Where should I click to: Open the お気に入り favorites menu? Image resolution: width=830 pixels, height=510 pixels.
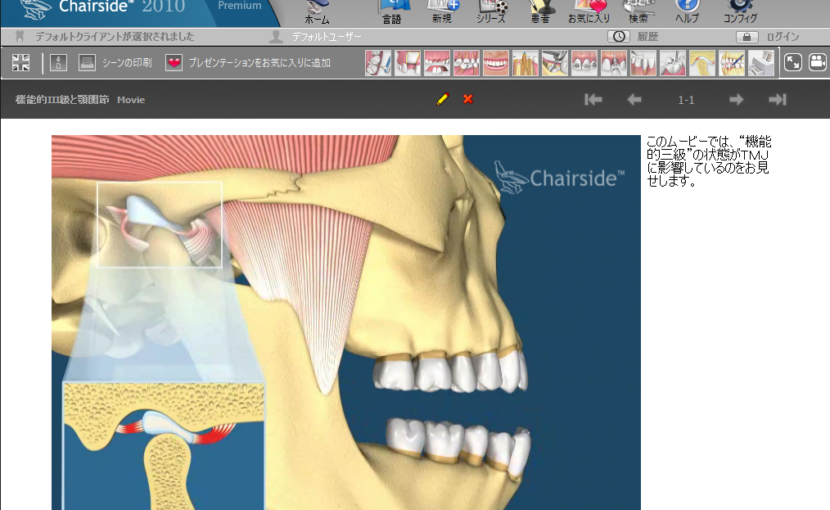589,13
